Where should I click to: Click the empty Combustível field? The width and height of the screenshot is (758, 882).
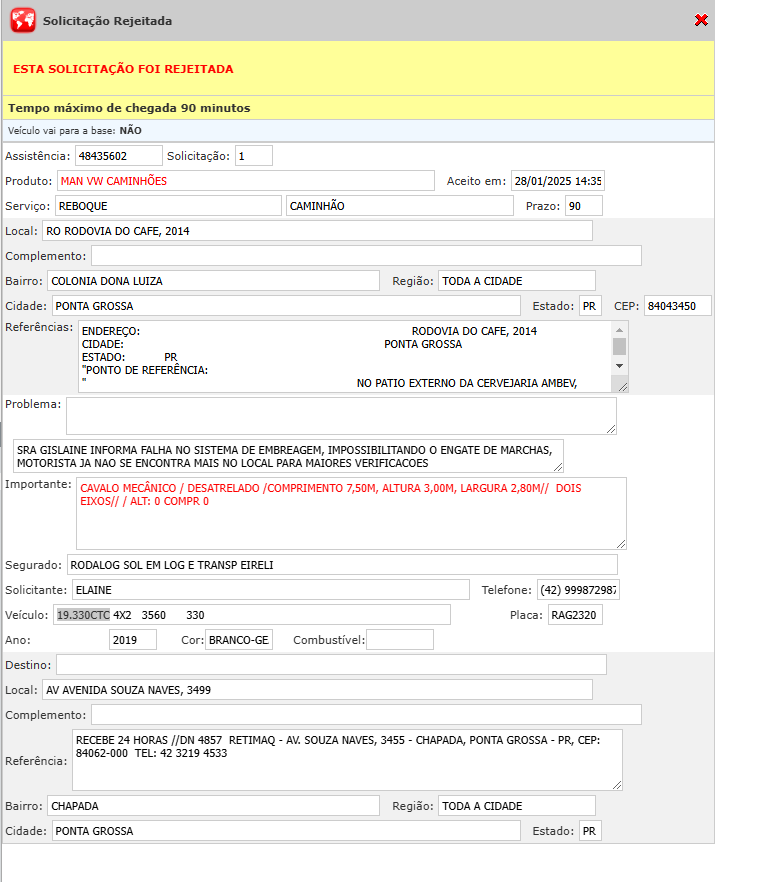point(400,640)
